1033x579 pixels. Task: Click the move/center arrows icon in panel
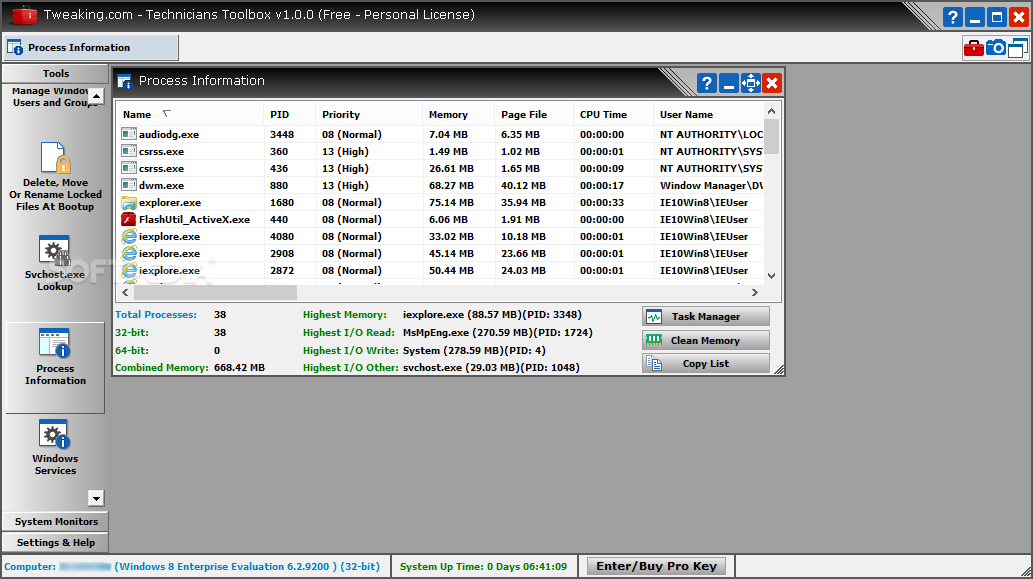[750, 83]
